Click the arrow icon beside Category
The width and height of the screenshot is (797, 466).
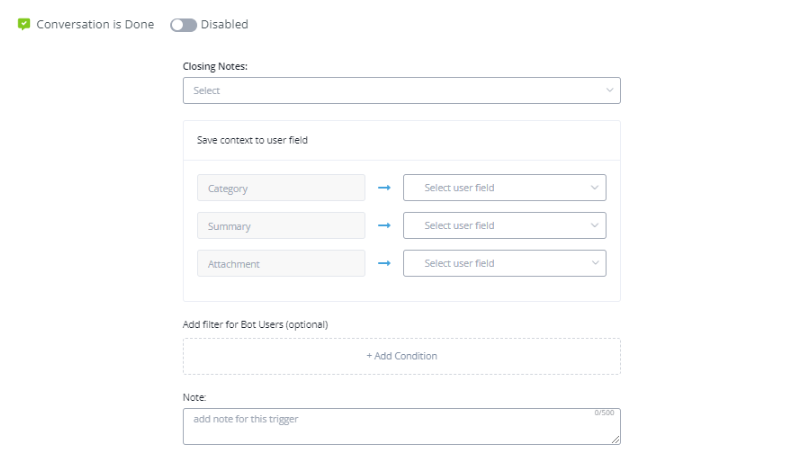384,188
